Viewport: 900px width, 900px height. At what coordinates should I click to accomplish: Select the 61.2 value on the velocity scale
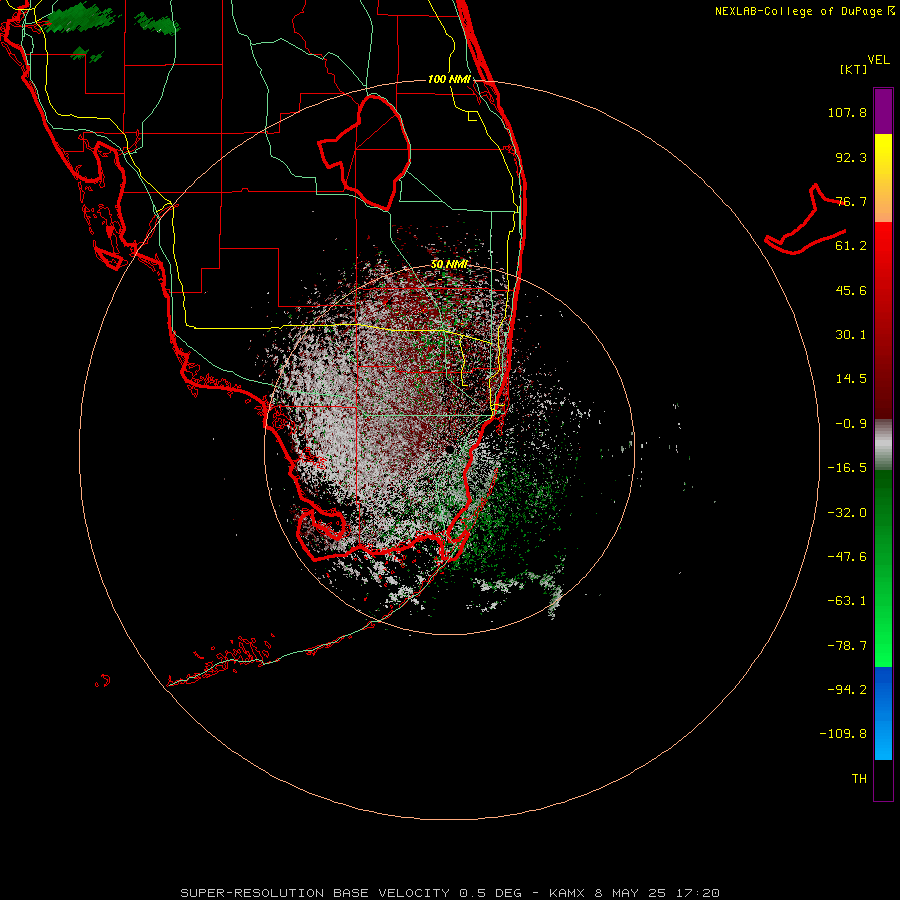click(x=851, y=246)
